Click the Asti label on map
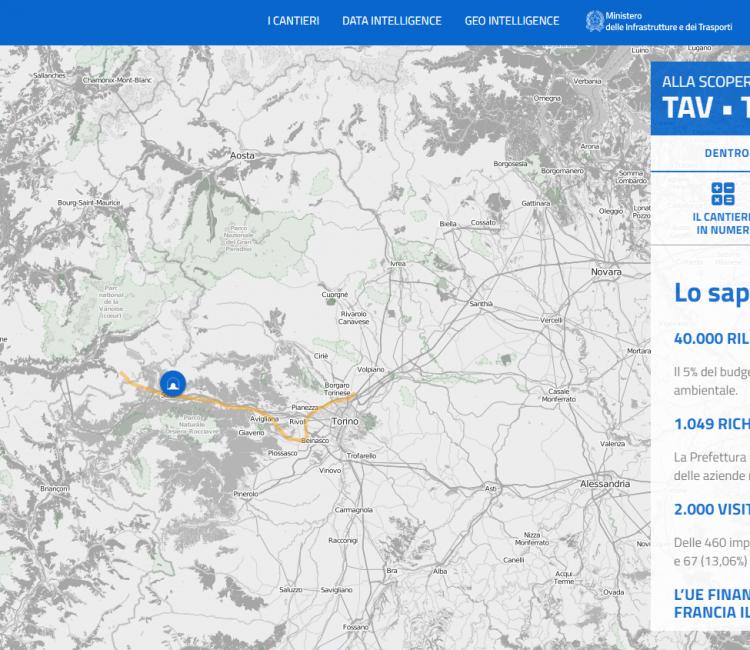This screenshot has width=750, height=650. pos(491,488)
